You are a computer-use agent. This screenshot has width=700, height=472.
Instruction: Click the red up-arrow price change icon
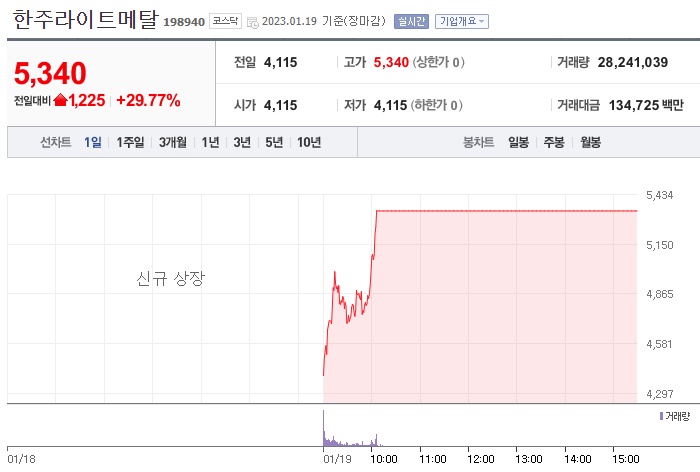[60, 100]
